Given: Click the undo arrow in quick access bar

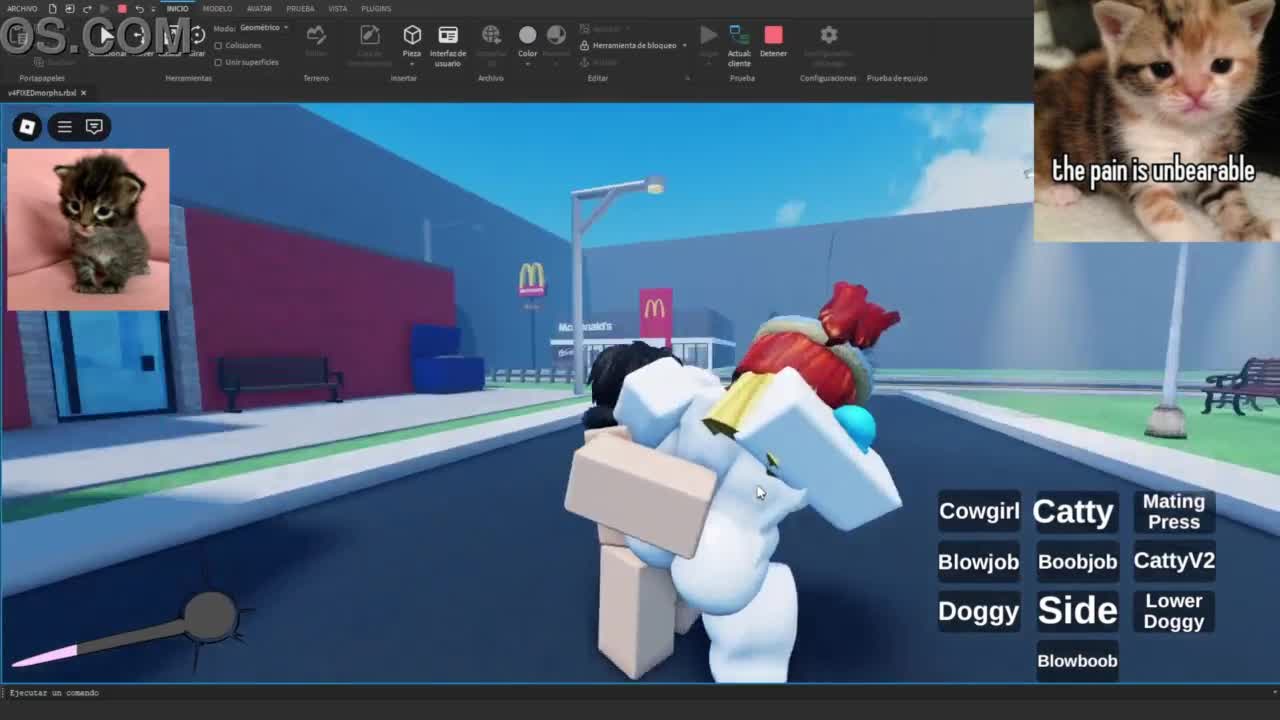Looking at the screenshot, I should (139, 9).
